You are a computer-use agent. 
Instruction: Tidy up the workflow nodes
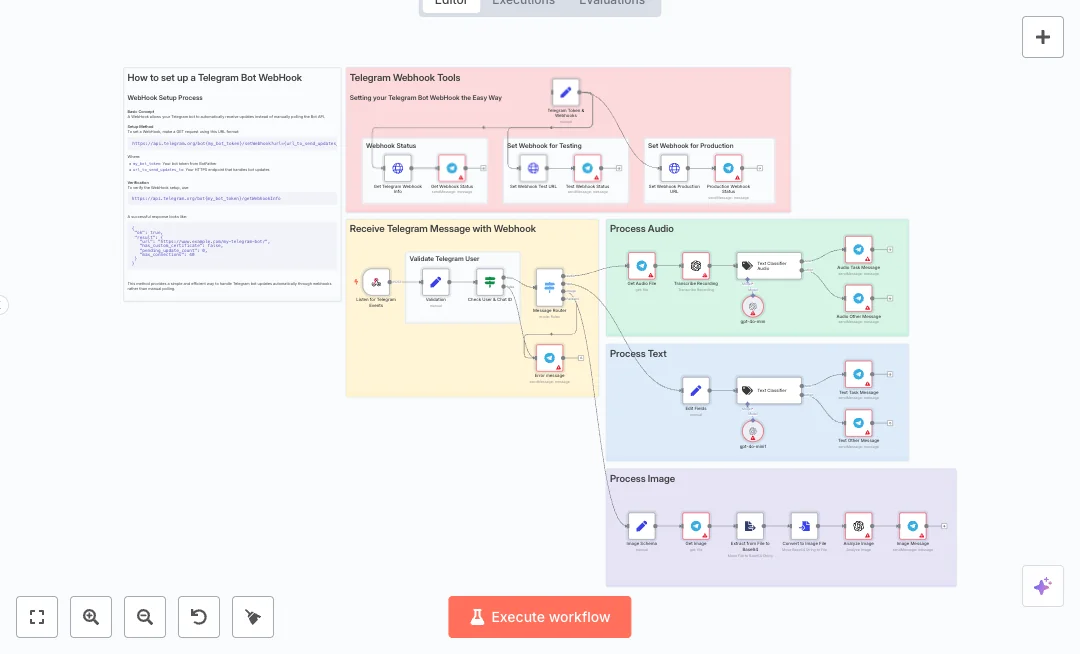253,617
